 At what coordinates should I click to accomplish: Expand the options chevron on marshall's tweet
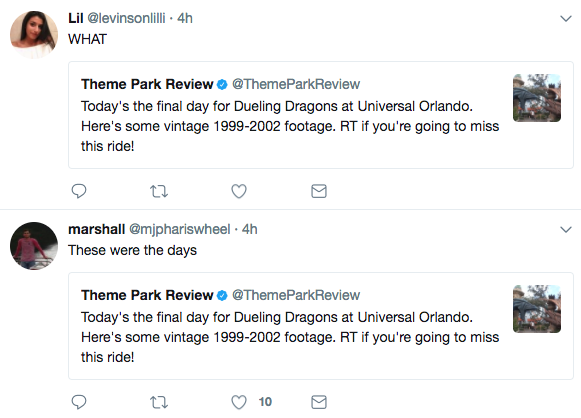pyautogui.click(x=566, y=230)
